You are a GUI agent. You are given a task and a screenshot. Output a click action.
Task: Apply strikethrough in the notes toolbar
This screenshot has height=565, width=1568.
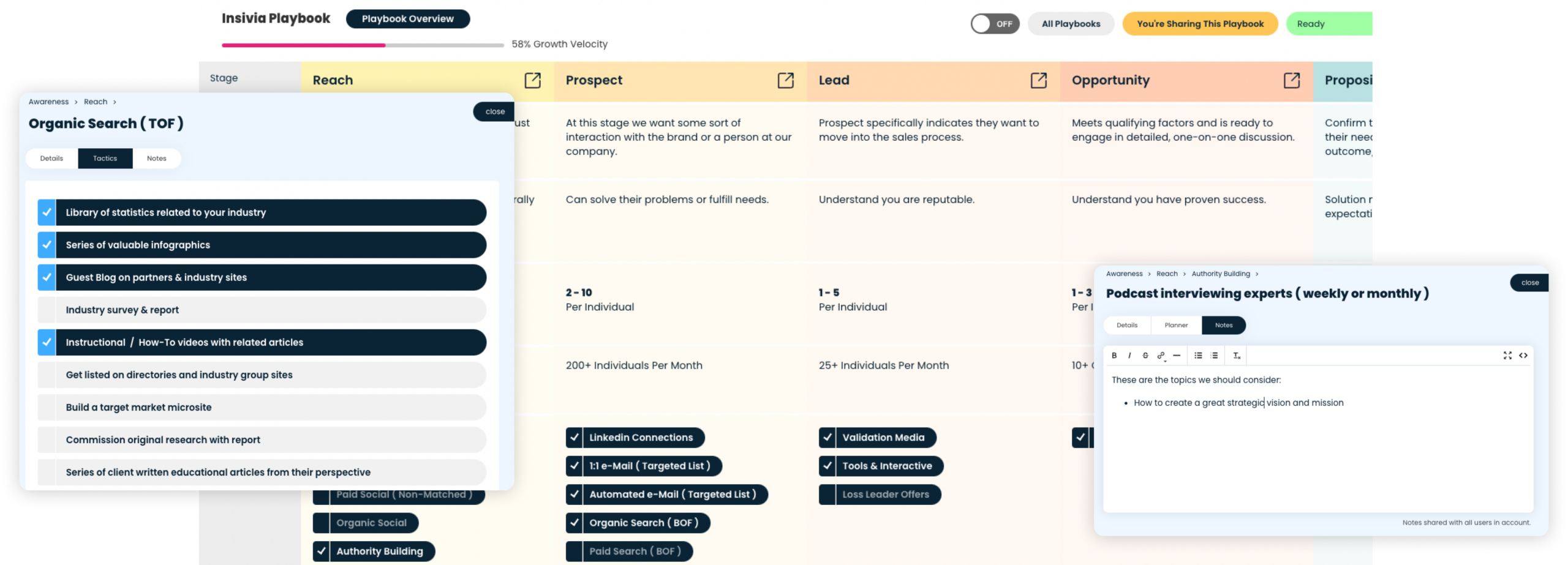click(1145, 356)
